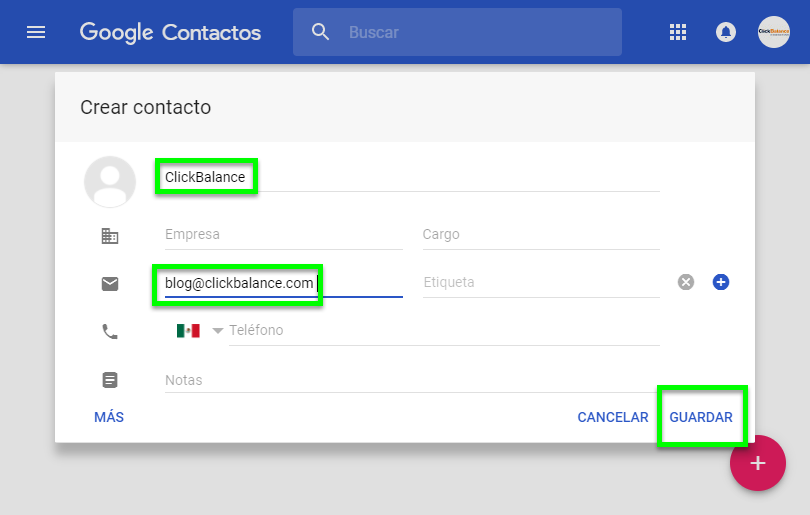Viewport: 810px width, 515px height.
Task: Remove the email entry with X icon
Action: 686,282
